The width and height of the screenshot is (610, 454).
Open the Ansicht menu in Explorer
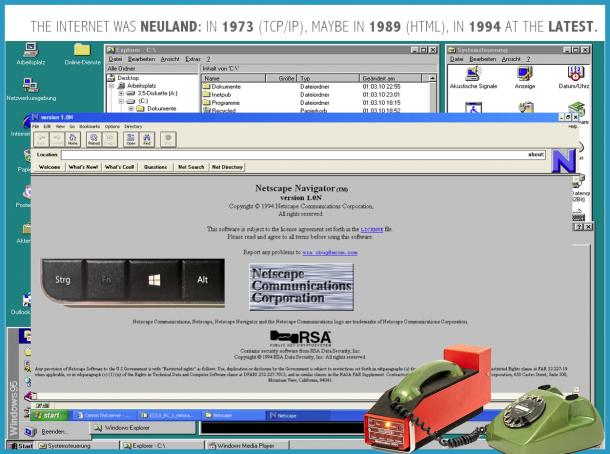[168, 59]
